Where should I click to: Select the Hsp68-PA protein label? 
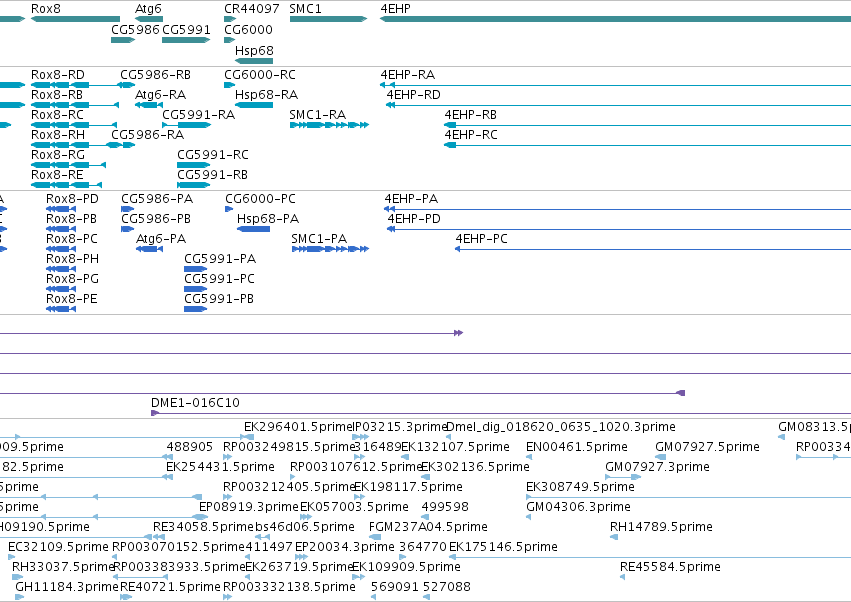(x=268, y=219)
